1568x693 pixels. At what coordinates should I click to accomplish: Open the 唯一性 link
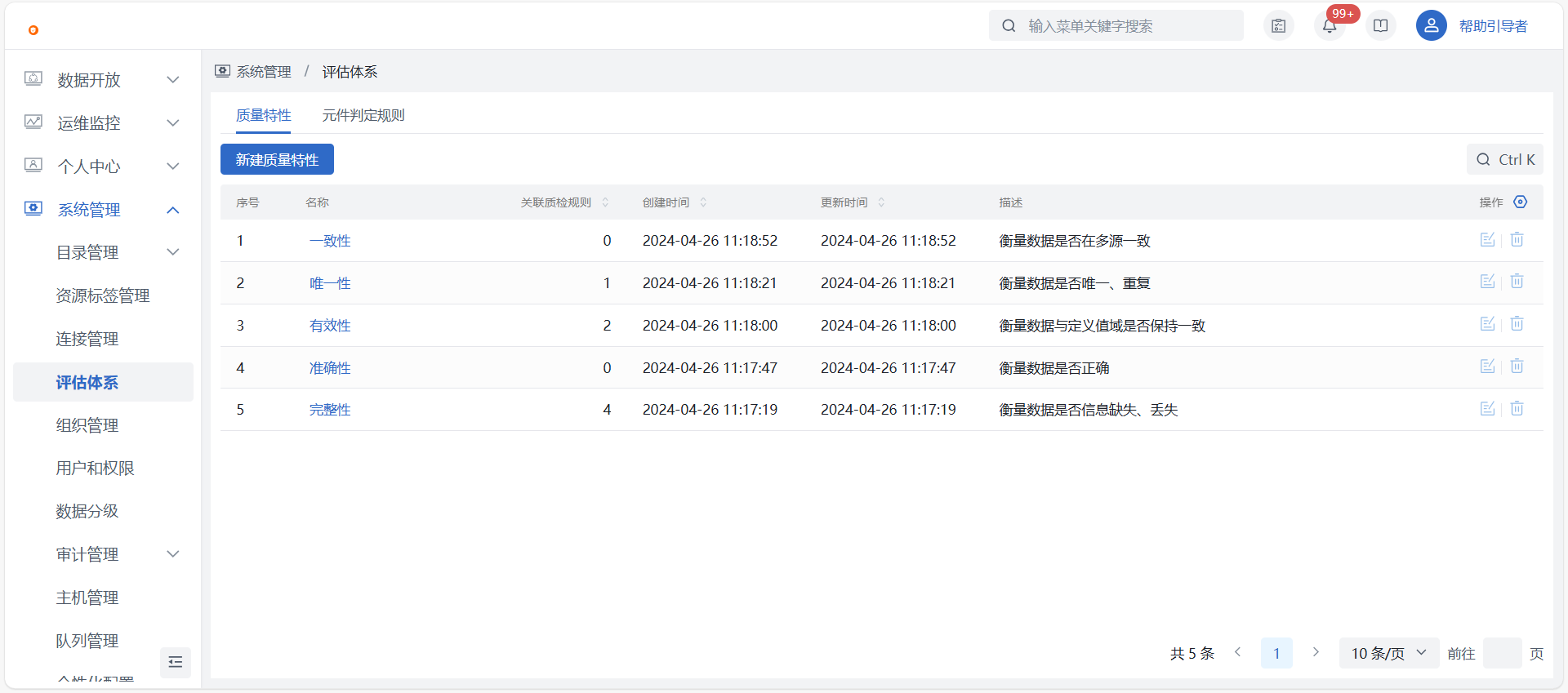[330, 283]
